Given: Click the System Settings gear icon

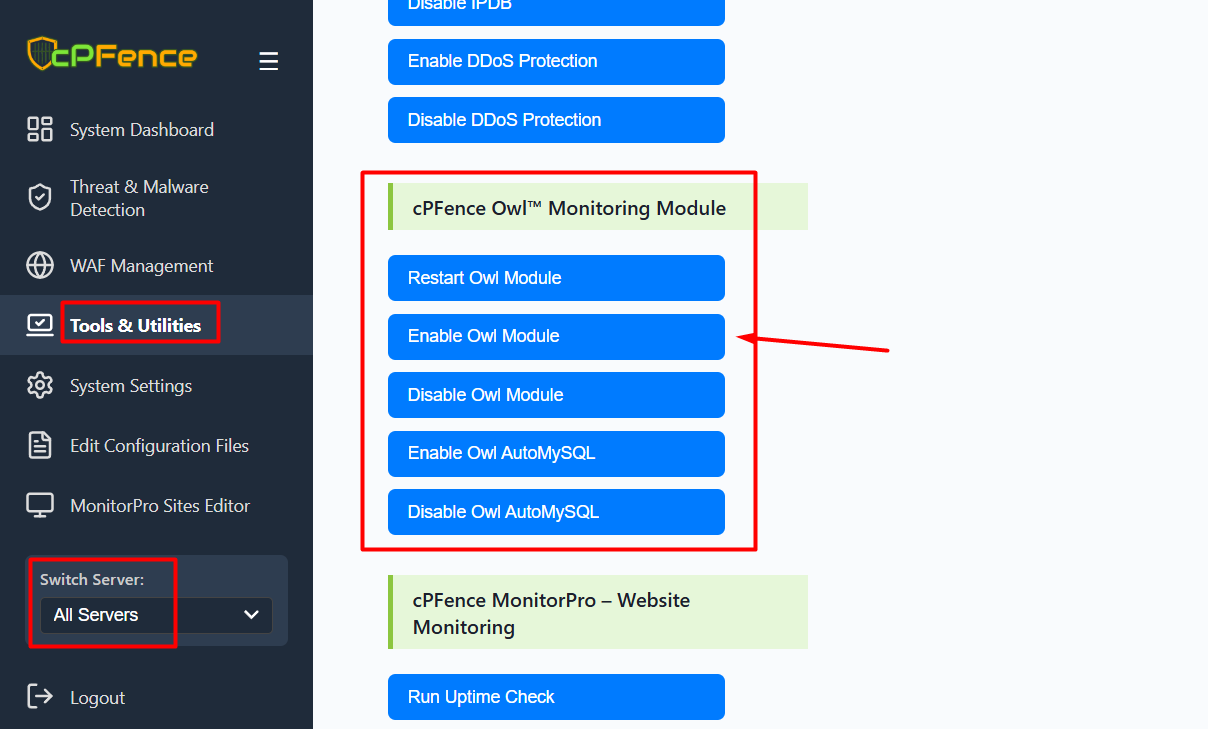Looking at the screenshot, I should coord(40,386).
